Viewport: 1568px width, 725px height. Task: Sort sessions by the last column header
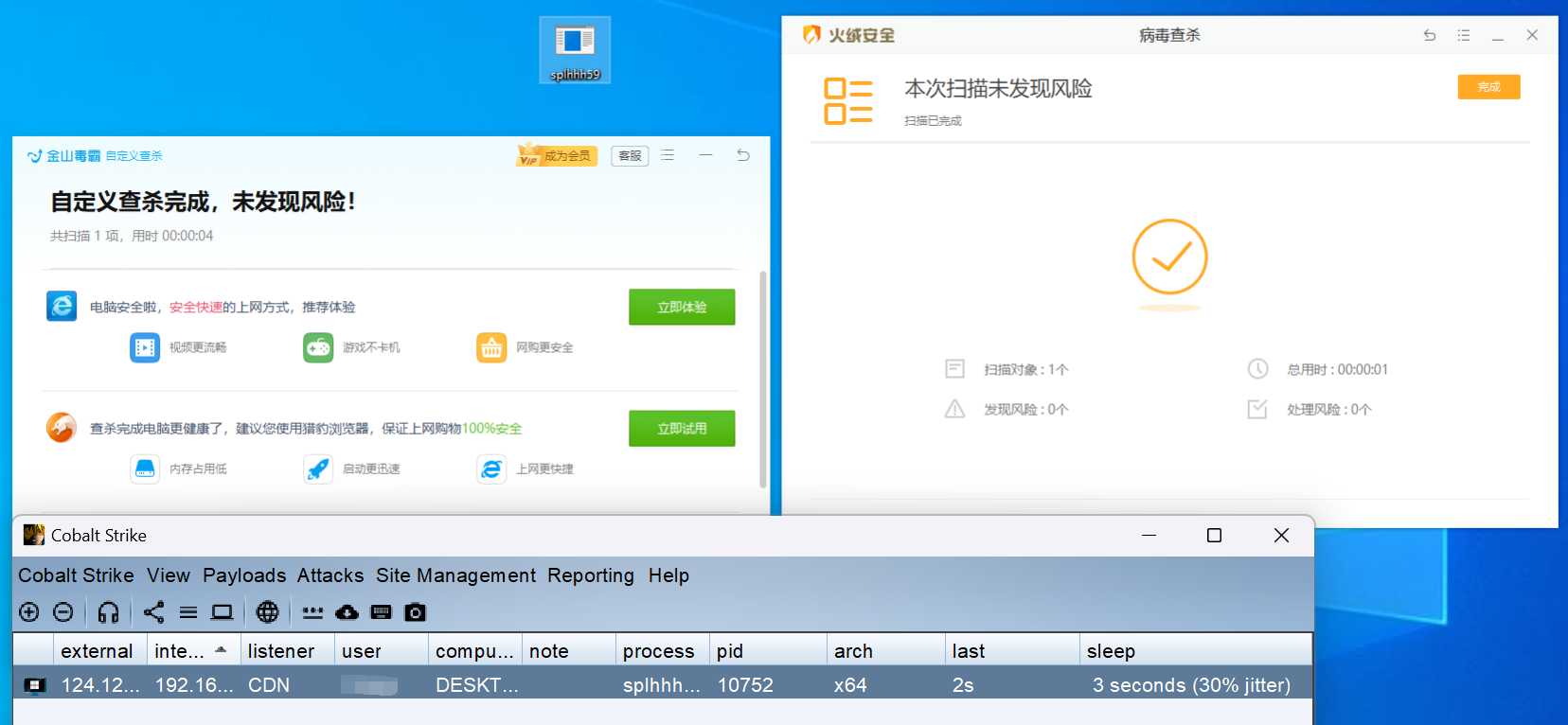pos(1012,651)
